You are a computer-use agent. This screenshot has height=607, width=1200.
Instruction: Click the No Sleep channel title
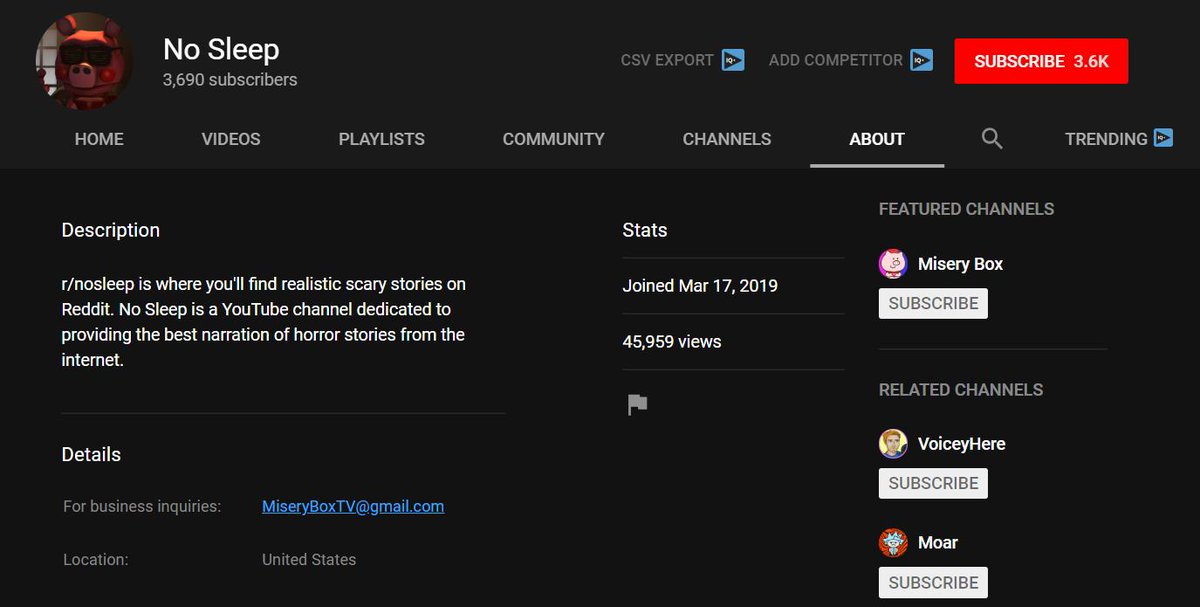pos(221,49)
